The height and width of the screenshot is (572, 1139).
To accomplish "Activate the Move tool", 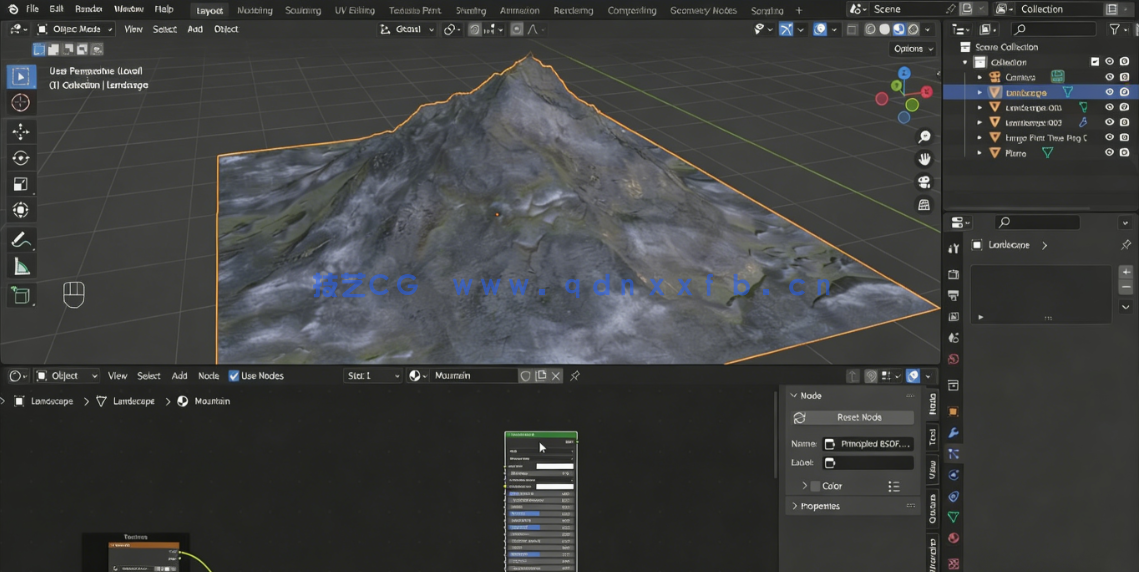I will pyautogui.click(x=21, y=132).
